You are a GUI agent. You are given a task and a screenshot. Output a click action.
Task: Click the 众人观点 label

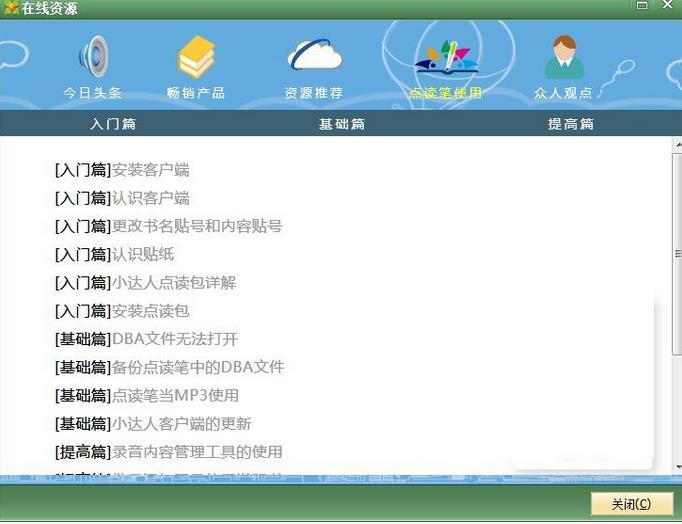[563, 93]
